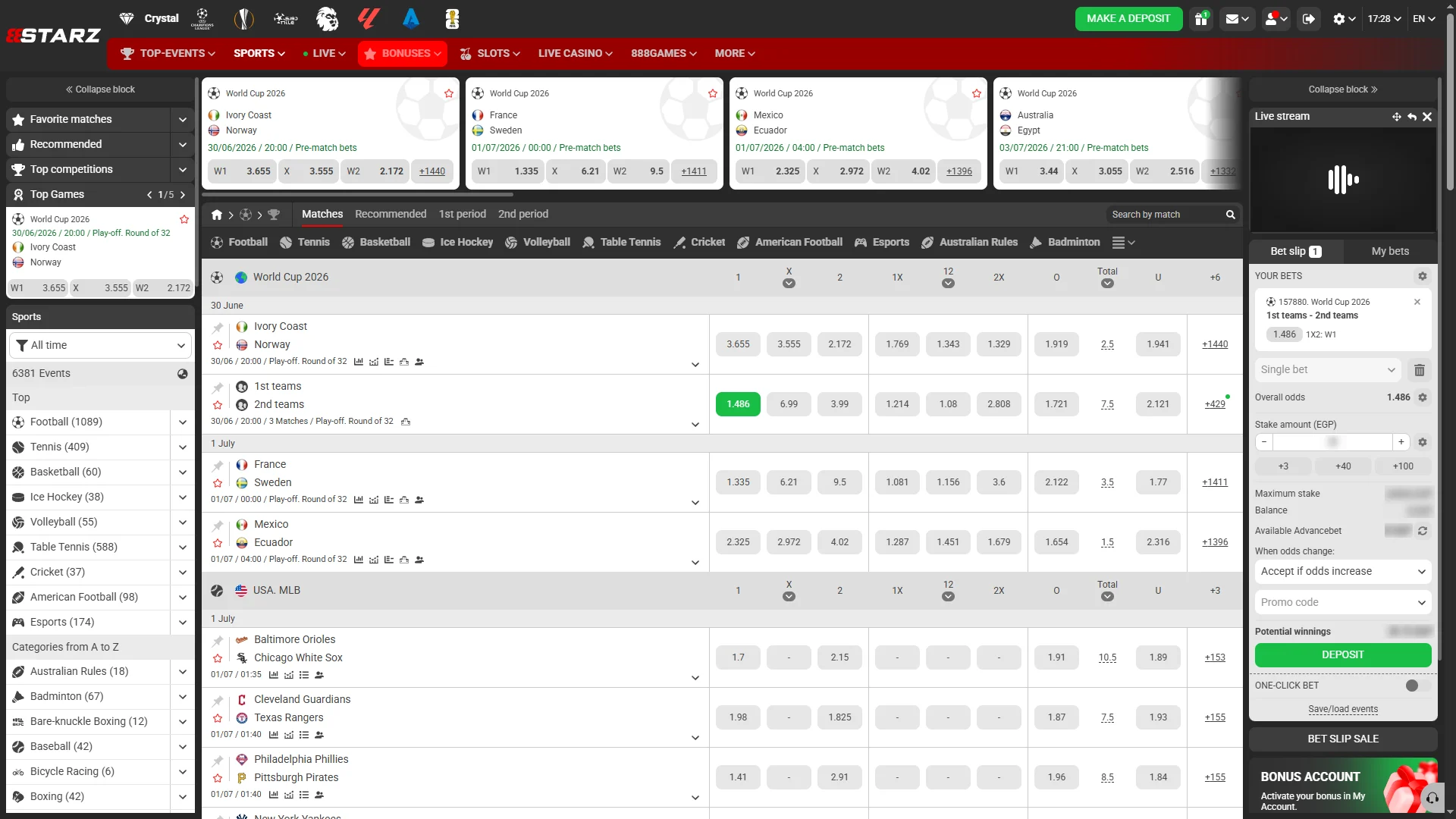Click BET SLIP SALE button
Screen dimensions: 1456x819
point(1343,739)
